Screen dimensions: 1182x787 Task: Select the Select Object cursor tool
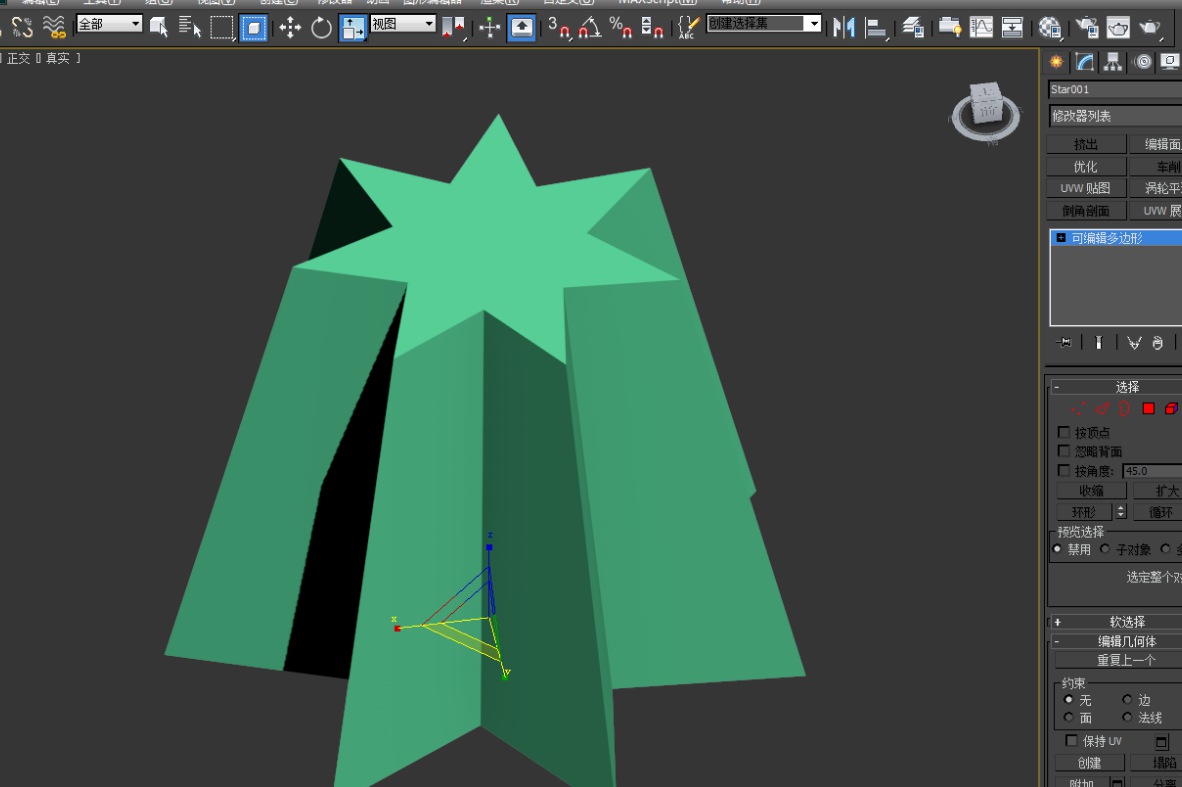pyautogui.click(x=158, y=28)
